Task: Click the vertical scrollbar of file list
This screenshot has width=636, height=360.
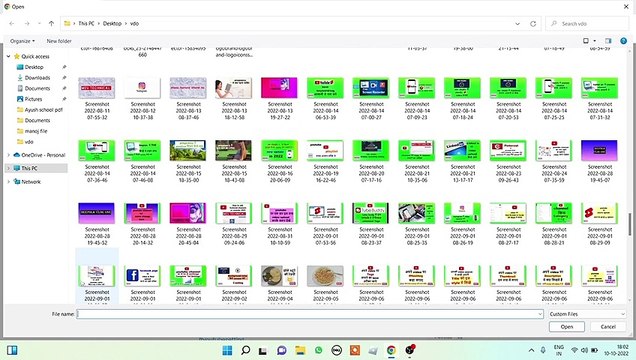Action: coord(630,223)
